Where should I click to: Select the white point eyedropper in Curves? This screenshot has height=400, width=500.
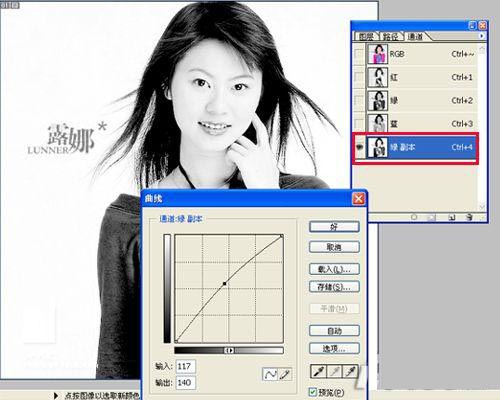[x=350, y=371]
